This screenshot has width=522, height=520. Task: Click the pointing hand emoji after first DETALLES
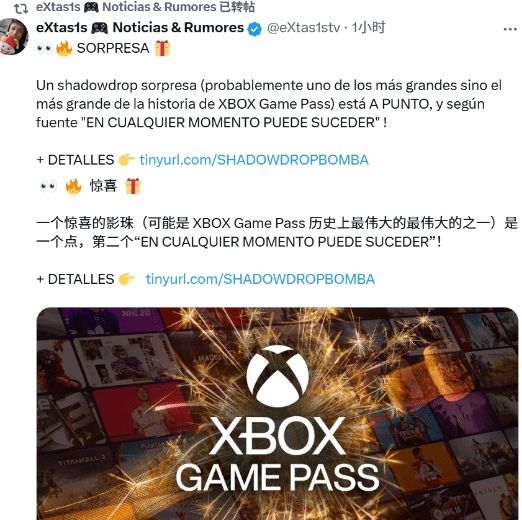(x=126, y=160)
